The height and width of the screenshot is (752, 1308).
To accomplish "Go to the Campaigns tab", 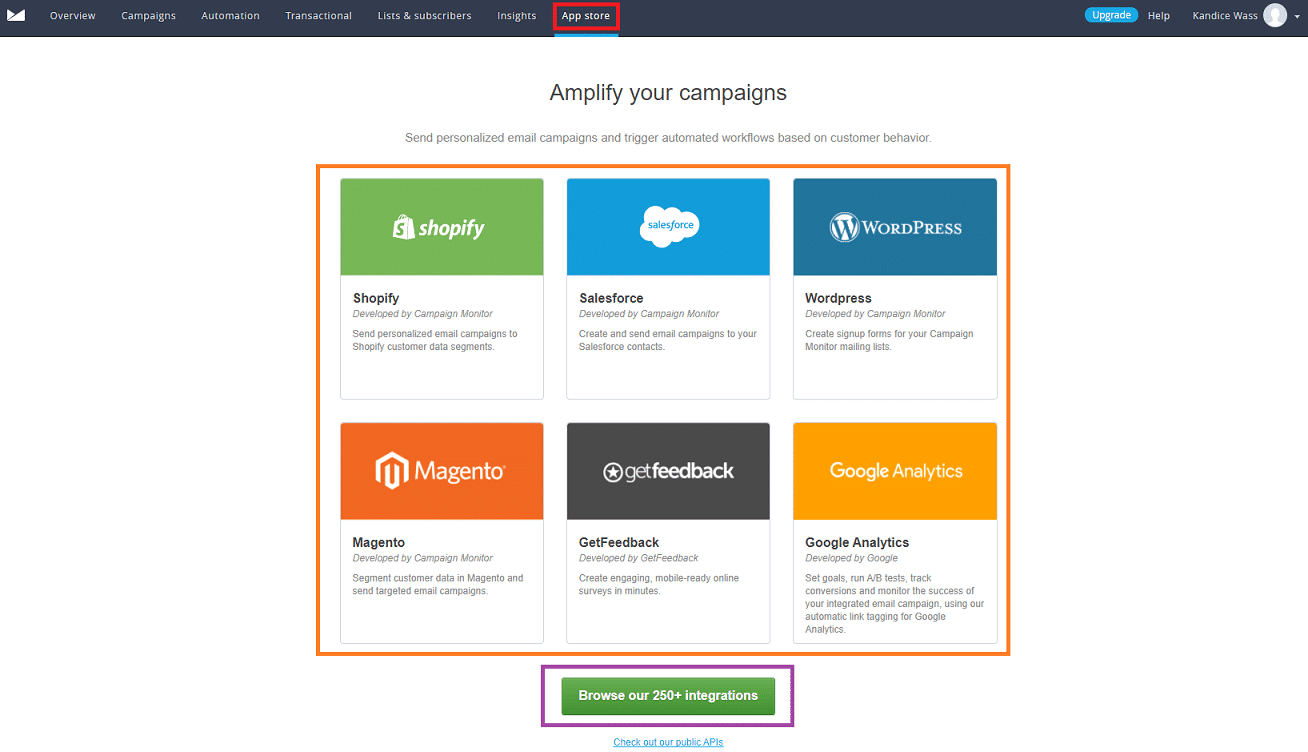I will (x=148, y=16).
